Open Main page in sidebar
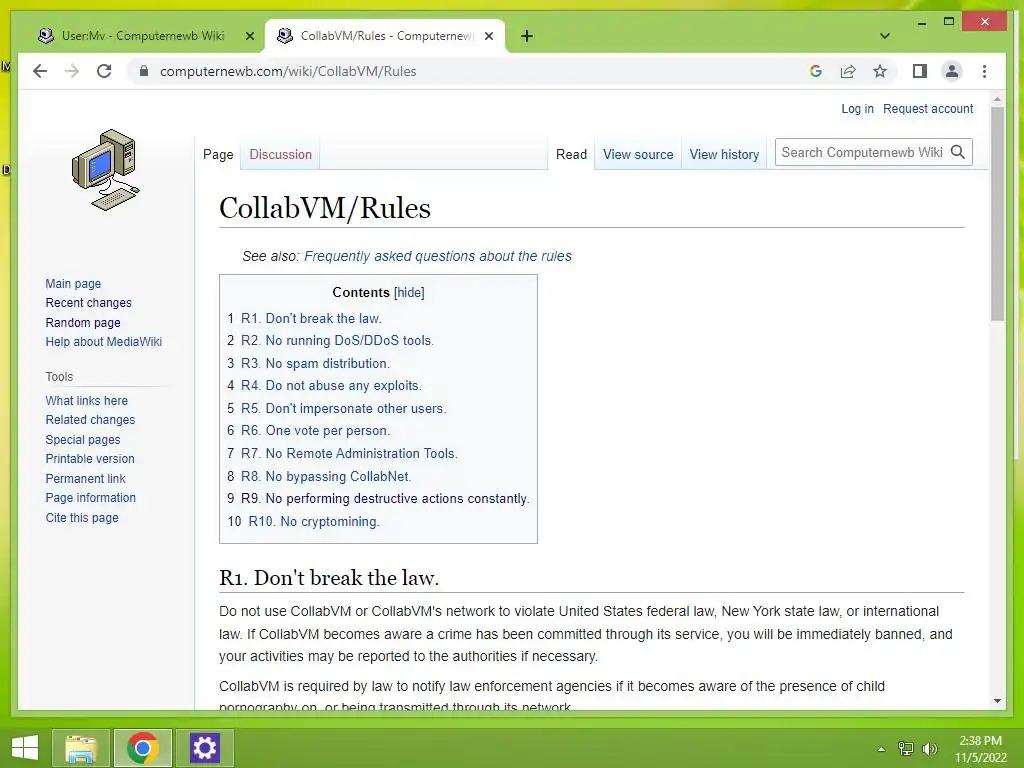 73,283
